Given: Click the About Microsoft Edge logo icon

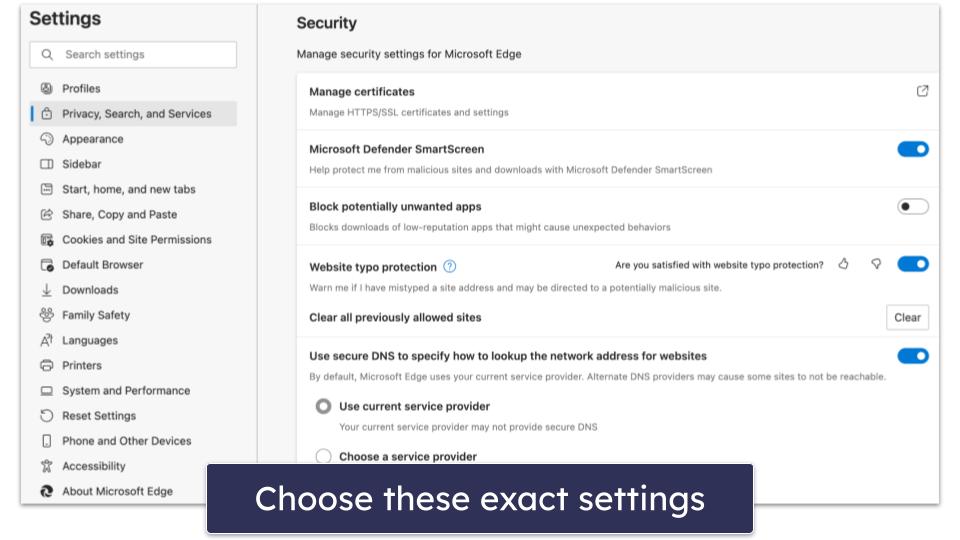Looking at the screenshot, I should pyautogui.click(x=47, y=491).
